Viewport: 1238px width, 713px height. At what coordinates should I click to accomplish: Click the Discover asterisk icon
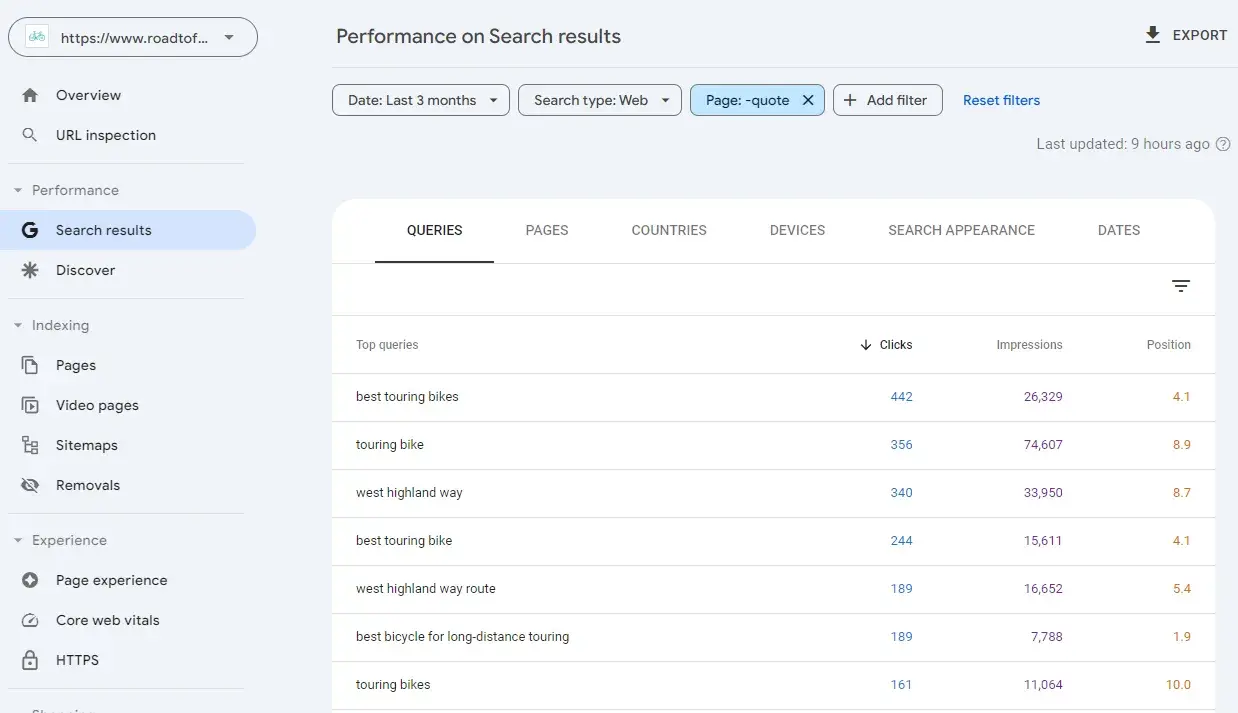click(30, 270)
